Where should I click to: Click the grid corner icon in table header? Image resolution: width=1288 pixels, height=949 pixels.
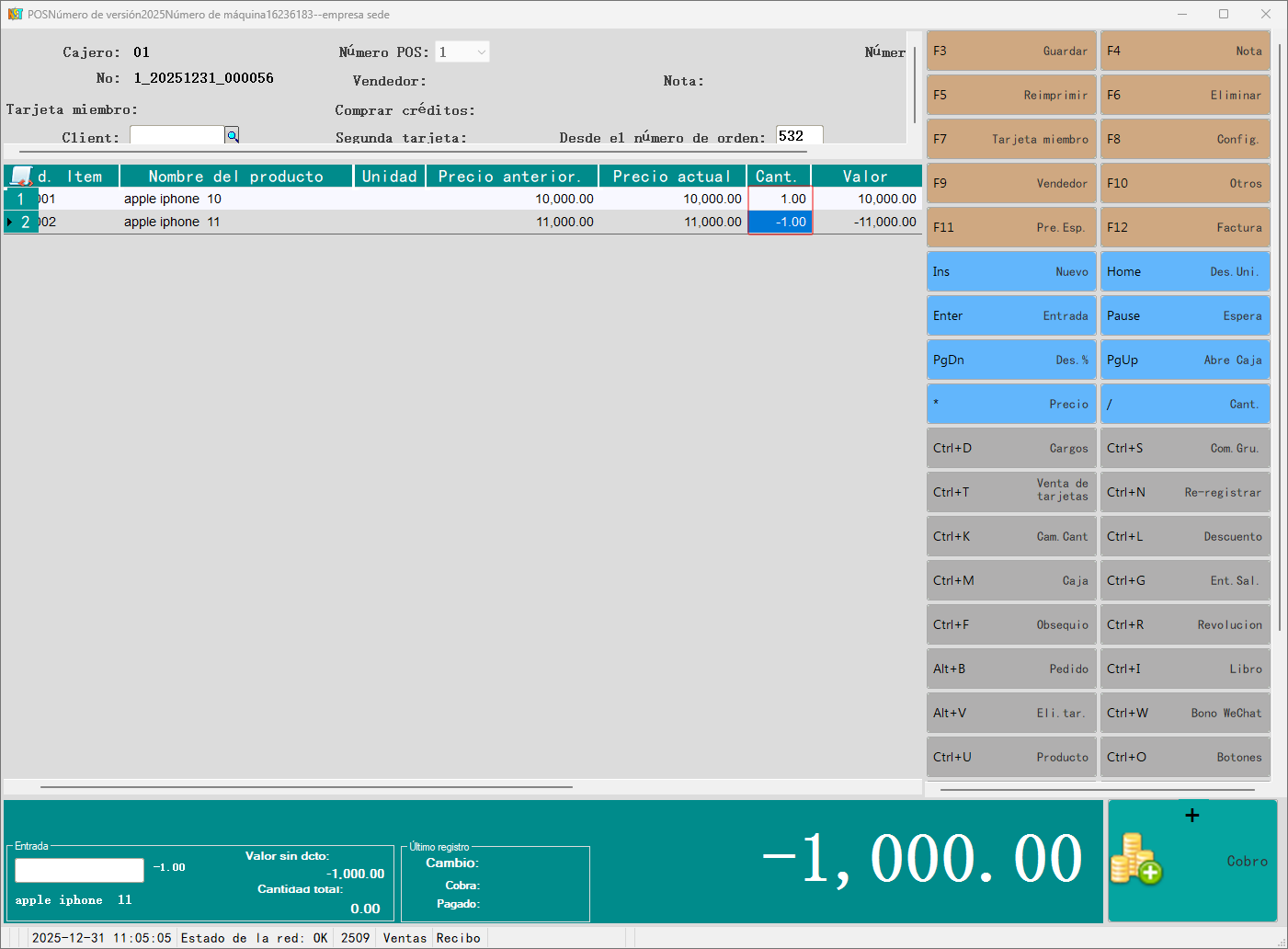[20, 177]
